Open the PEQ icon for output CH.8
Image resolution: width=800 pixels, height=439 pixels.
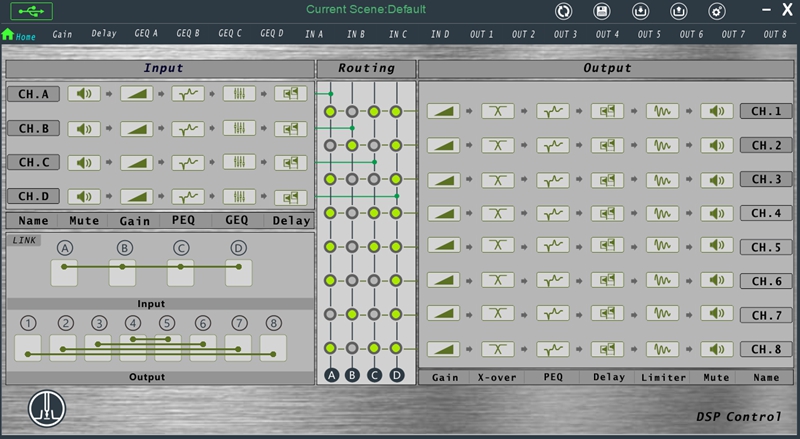[x=552, y=349]
